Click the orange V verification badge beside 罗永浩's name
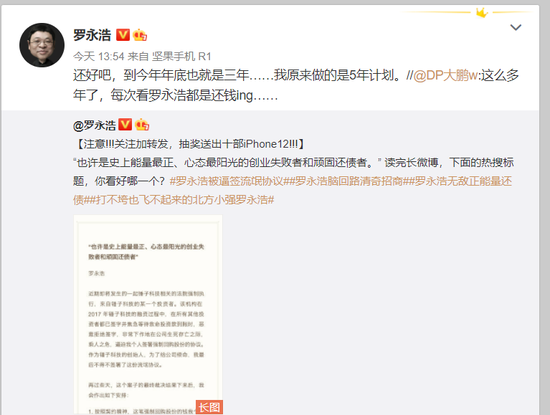 pos(123,35)
